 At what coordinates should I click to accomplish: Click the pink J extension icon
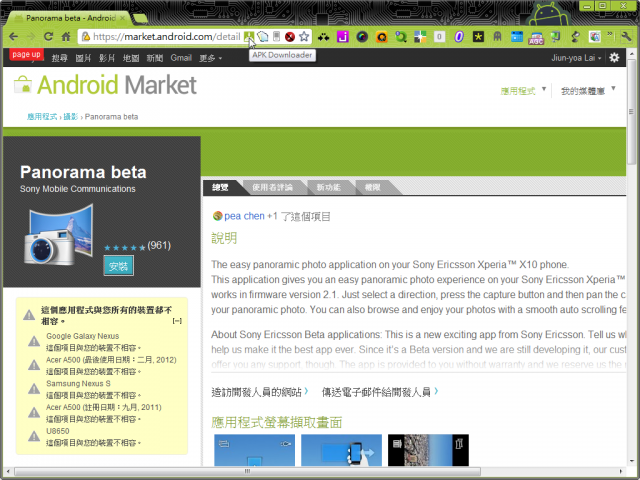[342, 37]
